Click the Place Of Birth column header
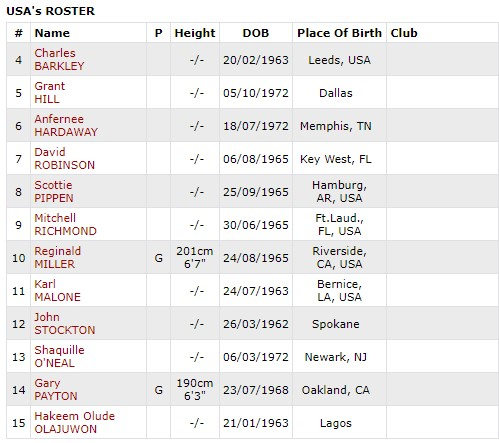499x443 pixels. click(x=339, y=33)
